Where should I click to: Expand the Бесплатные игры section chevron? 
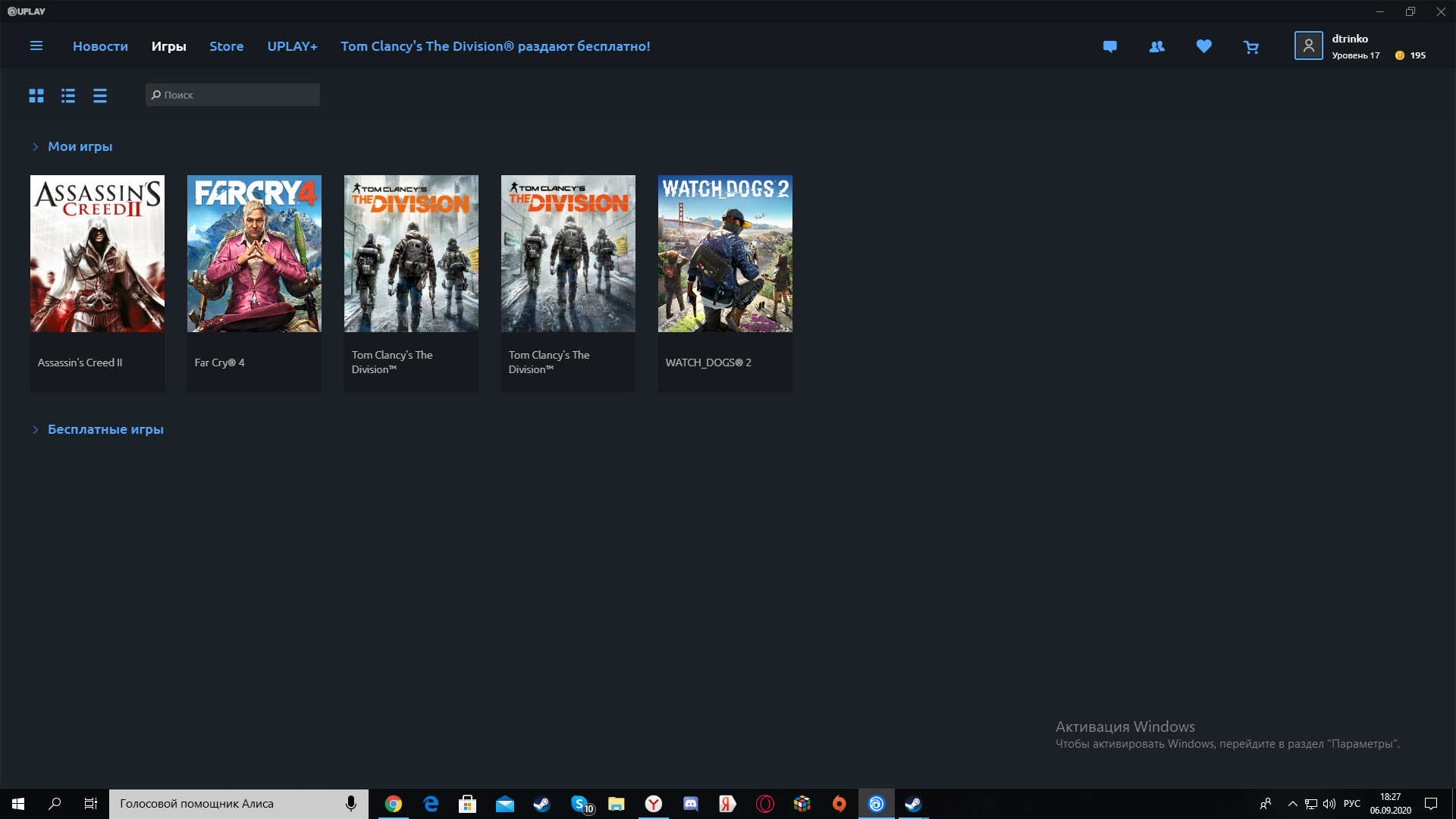(x=35, y=429)
